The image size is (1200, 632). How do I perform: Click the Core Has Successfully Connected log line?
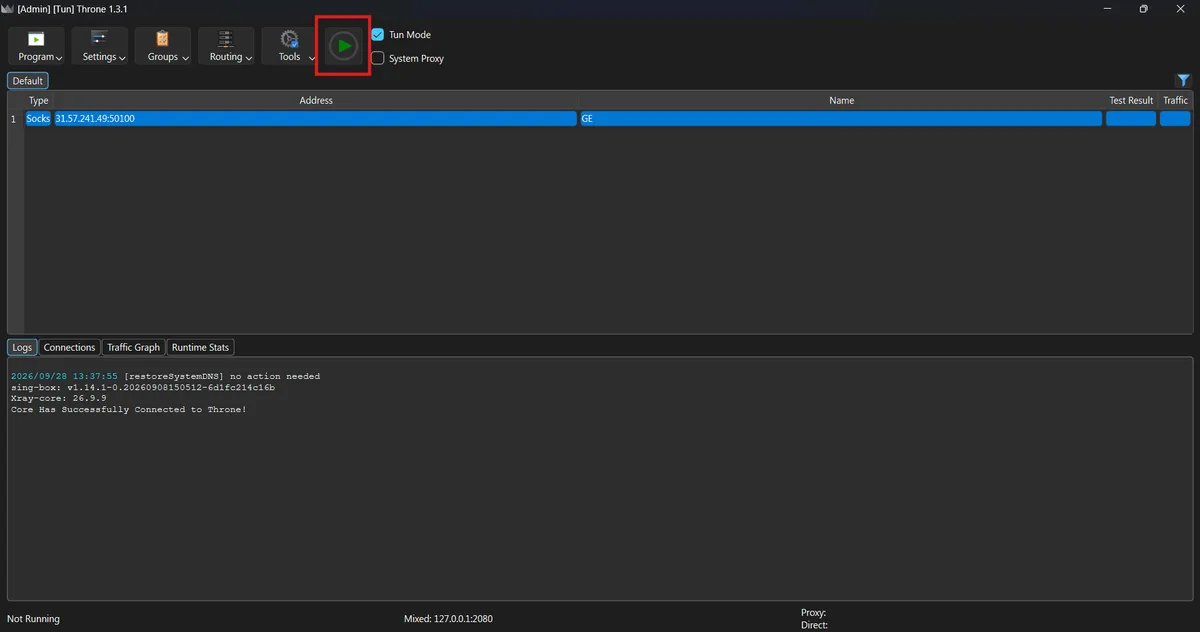pyautogui.click(x=128, y=409)
